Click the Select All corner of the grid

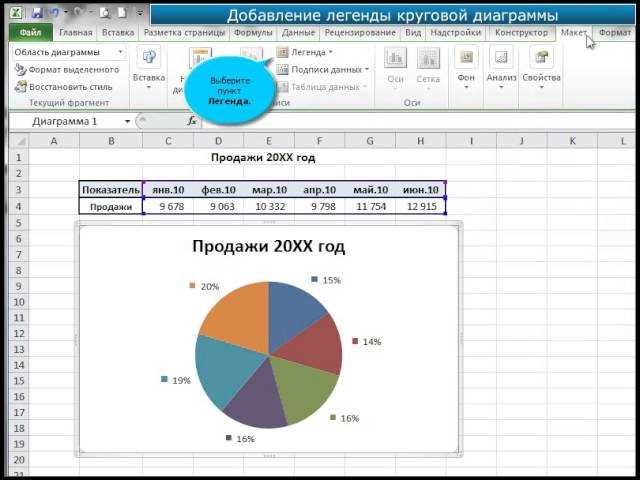click(19, 141)
